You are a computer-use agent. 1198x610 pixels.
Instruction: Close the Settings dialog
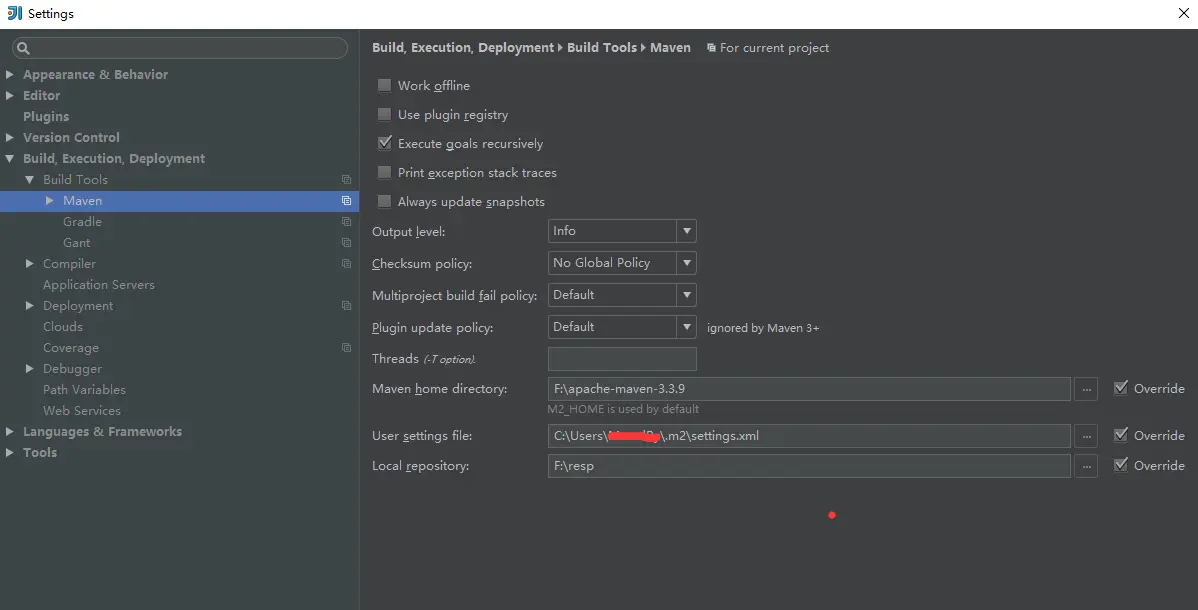[1183, 13]
